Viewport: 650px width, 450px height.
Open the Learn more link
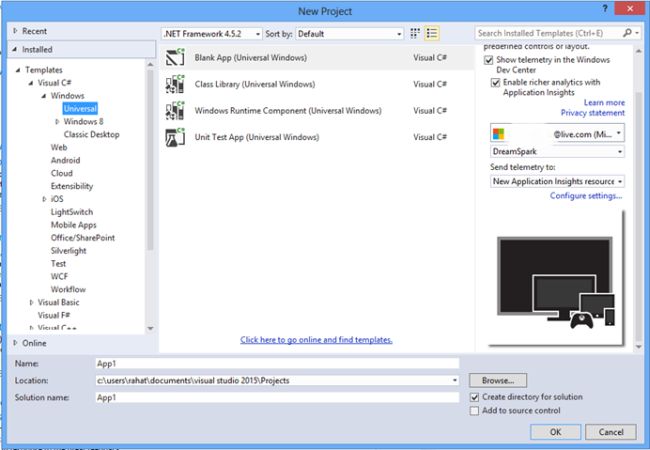(604, 102)
